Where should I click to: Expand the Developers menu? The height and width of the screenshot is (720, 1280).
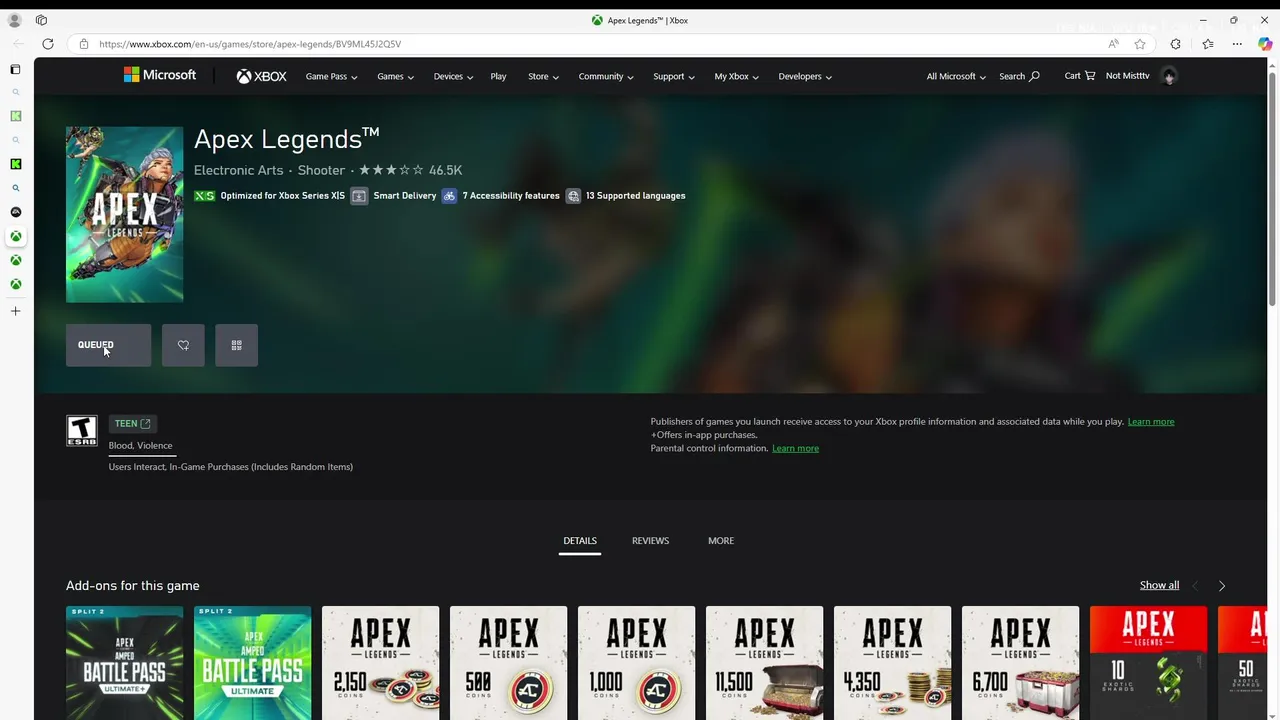point(805,76)
